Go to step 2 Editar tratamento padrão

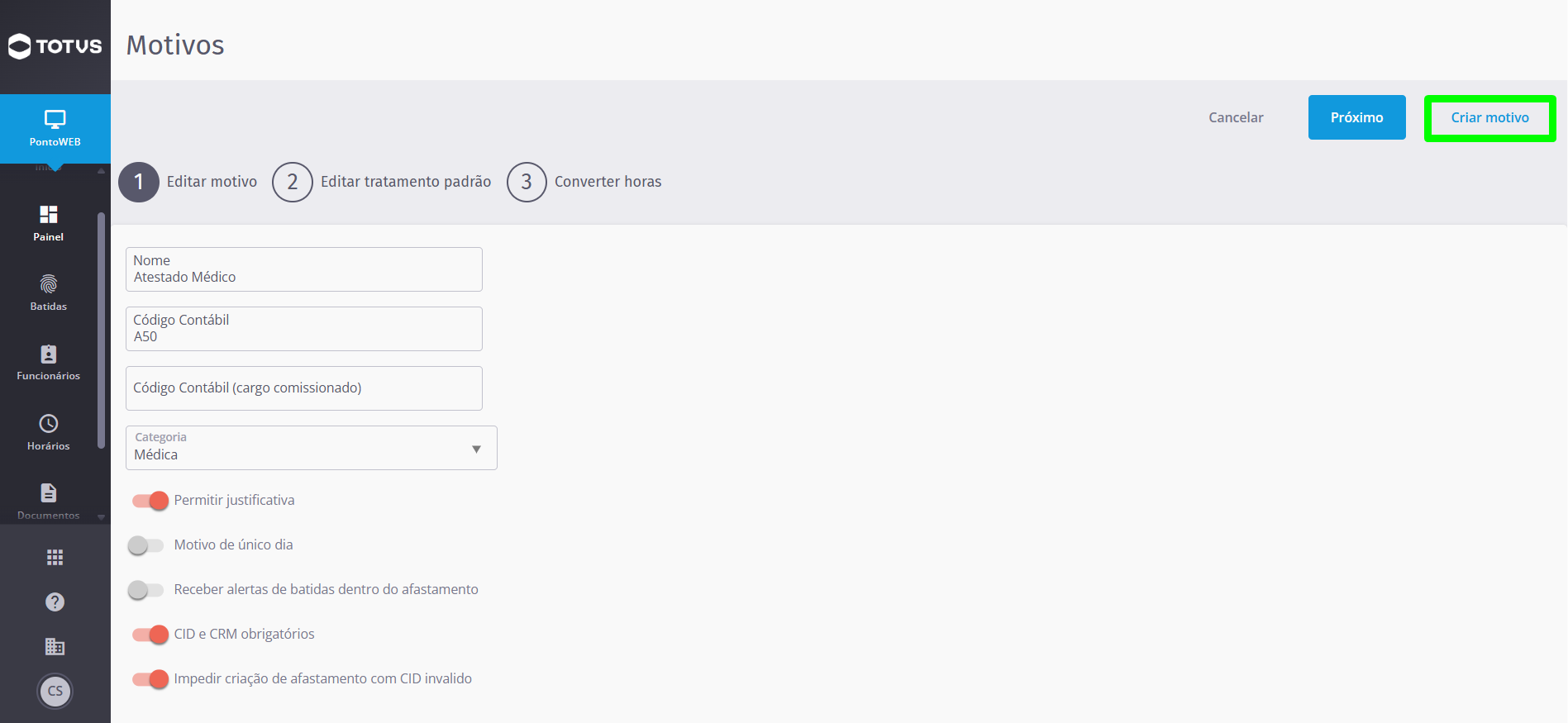click(382, 182)
